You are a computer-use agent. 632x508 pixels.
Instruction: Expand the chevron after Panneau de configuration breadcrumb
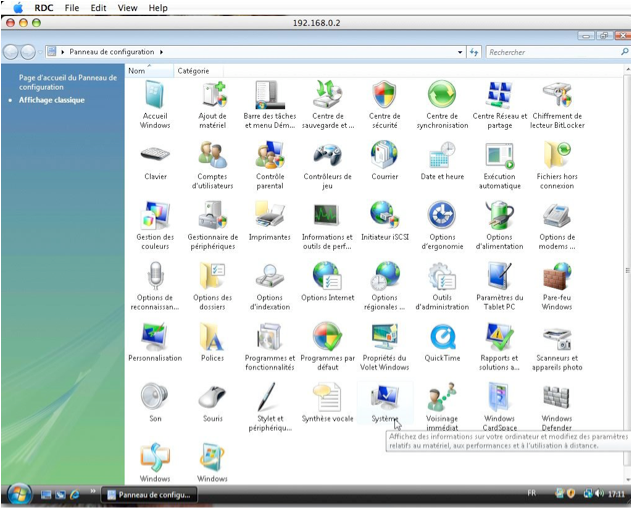[161, 52]
